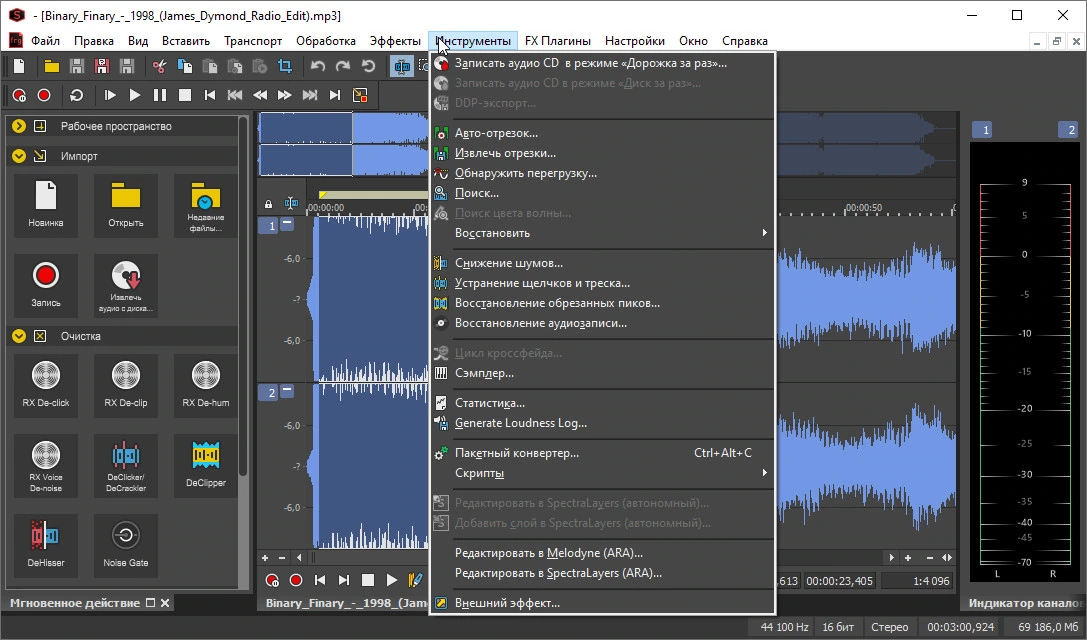Choose Авто-отрезок from the menu
The image size is (1087, 640).
click(602, 133)
